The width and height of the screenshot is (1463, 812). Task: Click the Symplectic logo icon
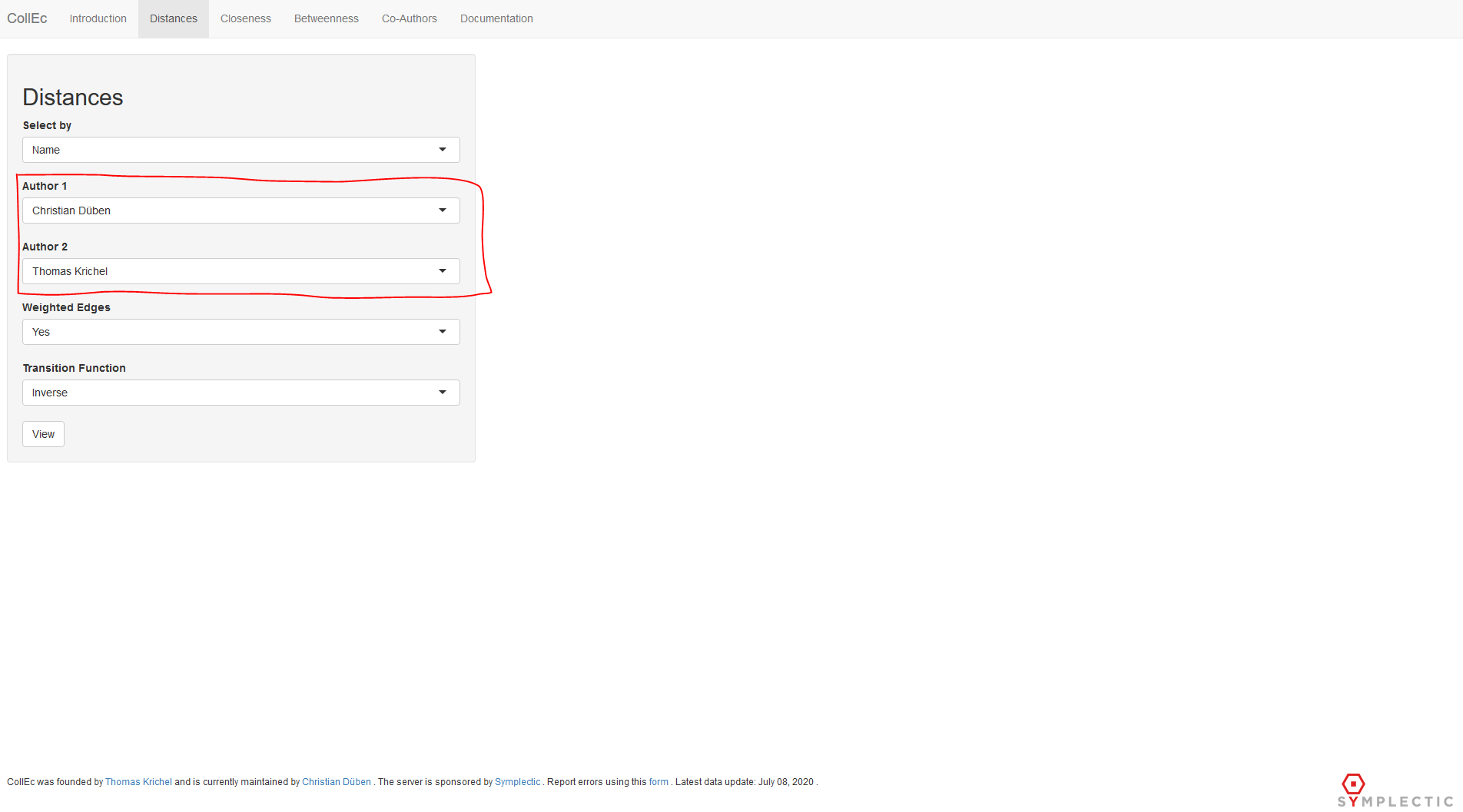pos(1352,784)
